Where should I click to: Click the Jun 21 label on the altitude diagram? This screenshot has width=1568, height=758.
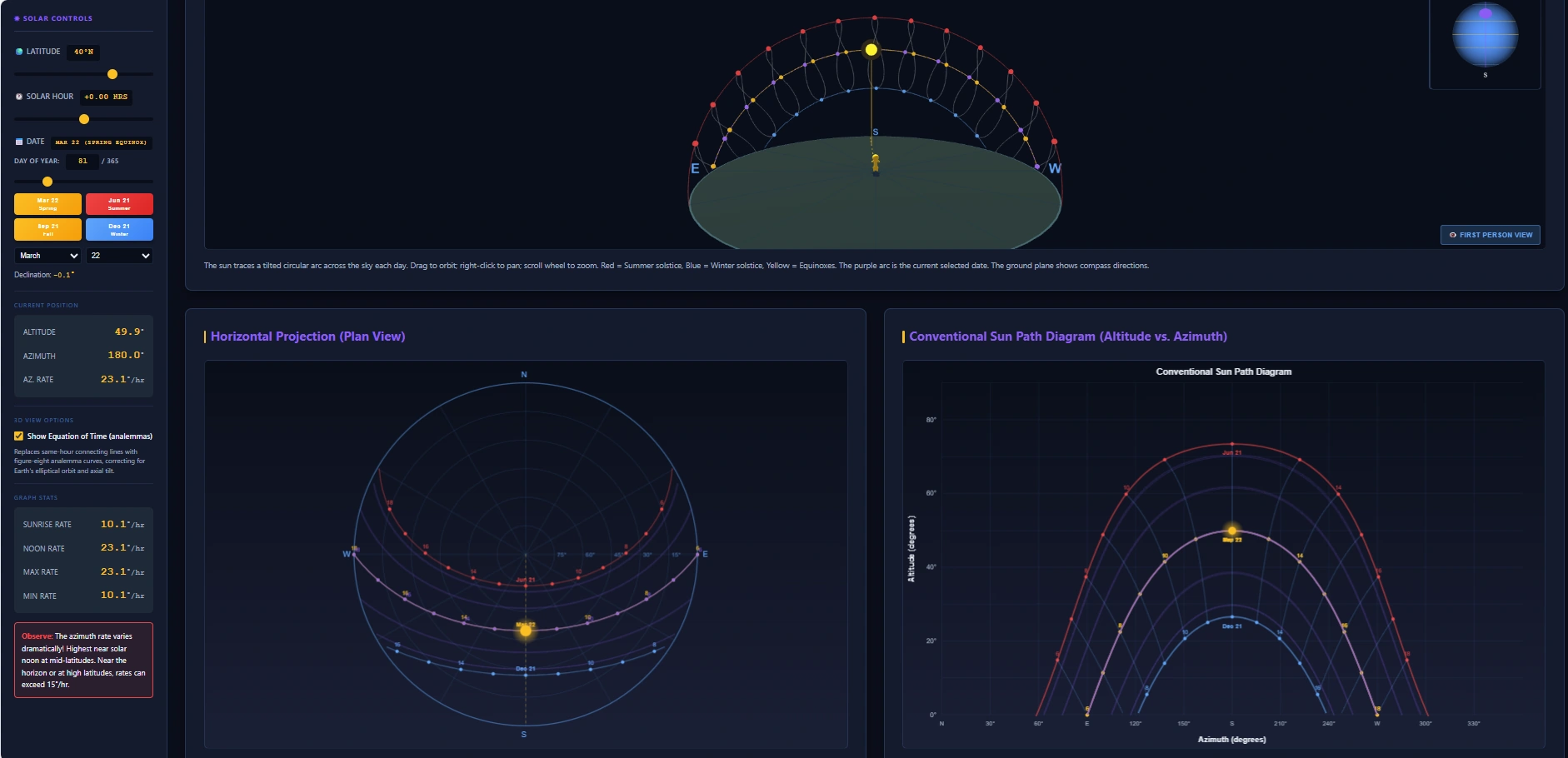[1232, 453]
